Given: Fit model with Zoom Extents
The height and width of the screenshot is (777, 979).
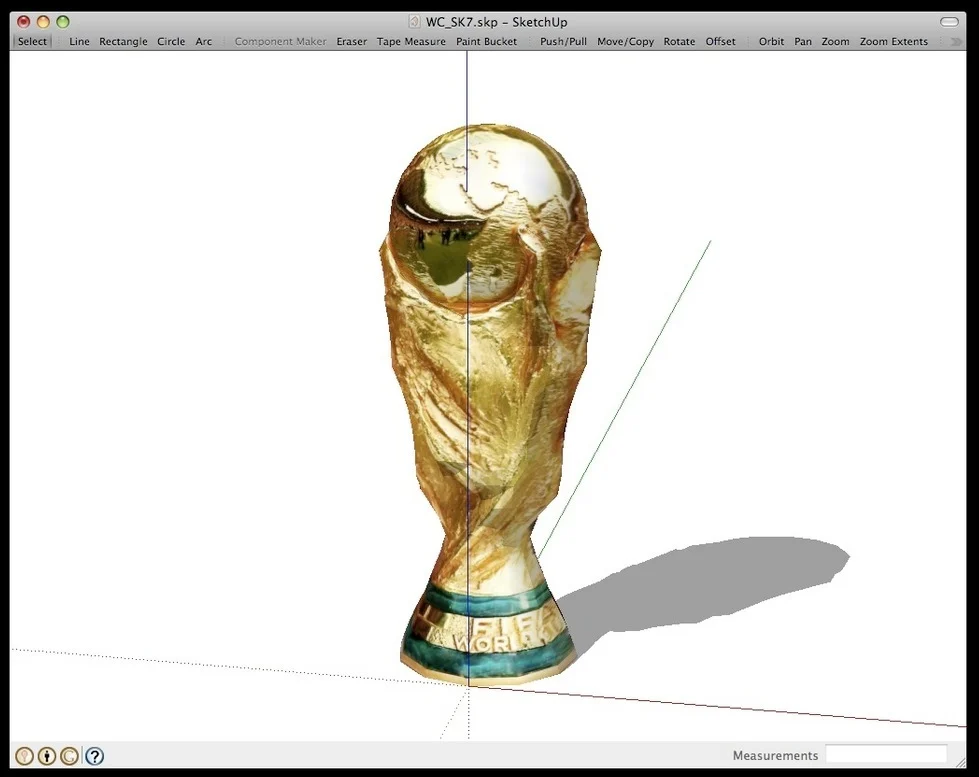Looking at the screenshot, I should click(x=893, y=41).
